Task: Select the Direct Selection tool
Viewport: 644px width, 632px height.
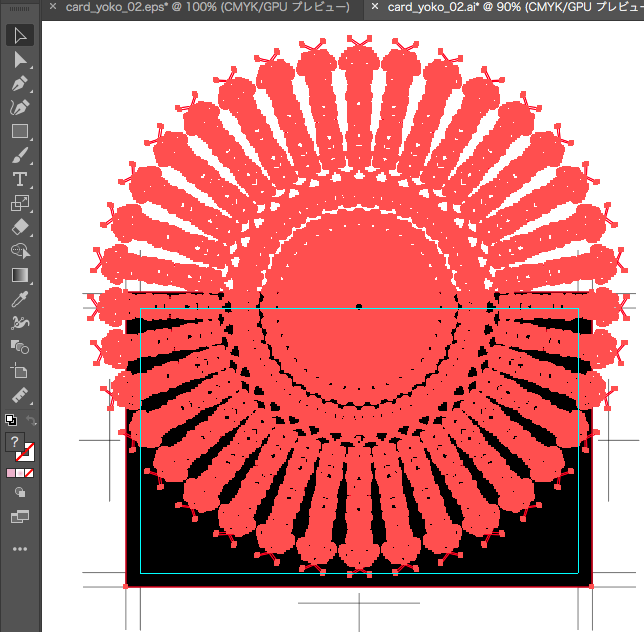Action: pos(20,60)
